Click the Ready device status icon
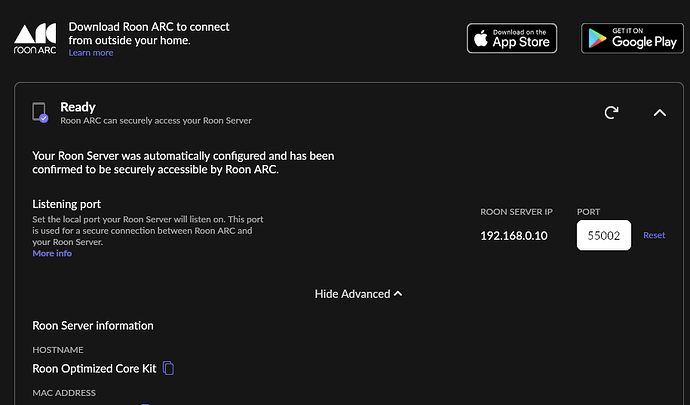This screenshot has height=405, width=690. pos(40,113)
